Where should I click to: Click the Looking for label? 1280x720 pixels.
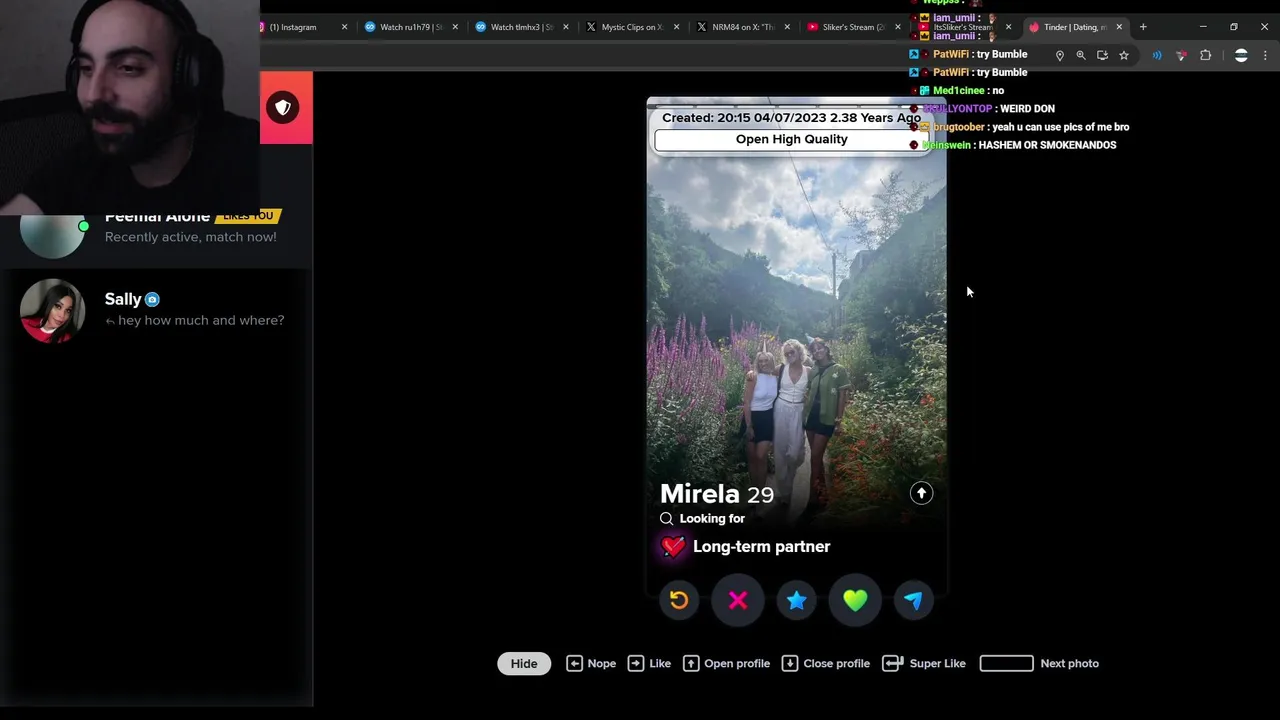click(x=712, y=519)
